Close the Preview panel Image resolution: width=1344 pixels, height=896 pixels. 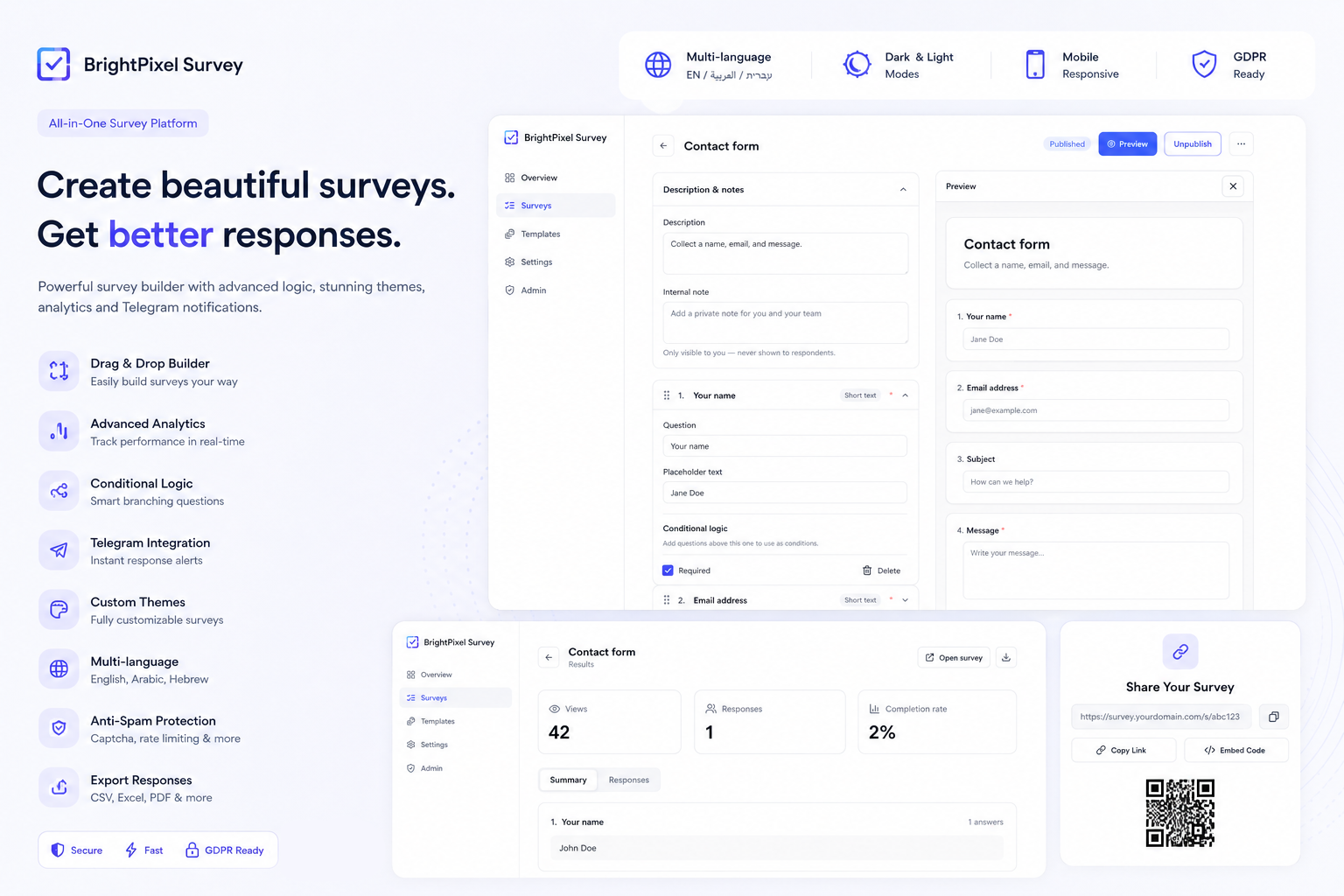coord(1233,186)
